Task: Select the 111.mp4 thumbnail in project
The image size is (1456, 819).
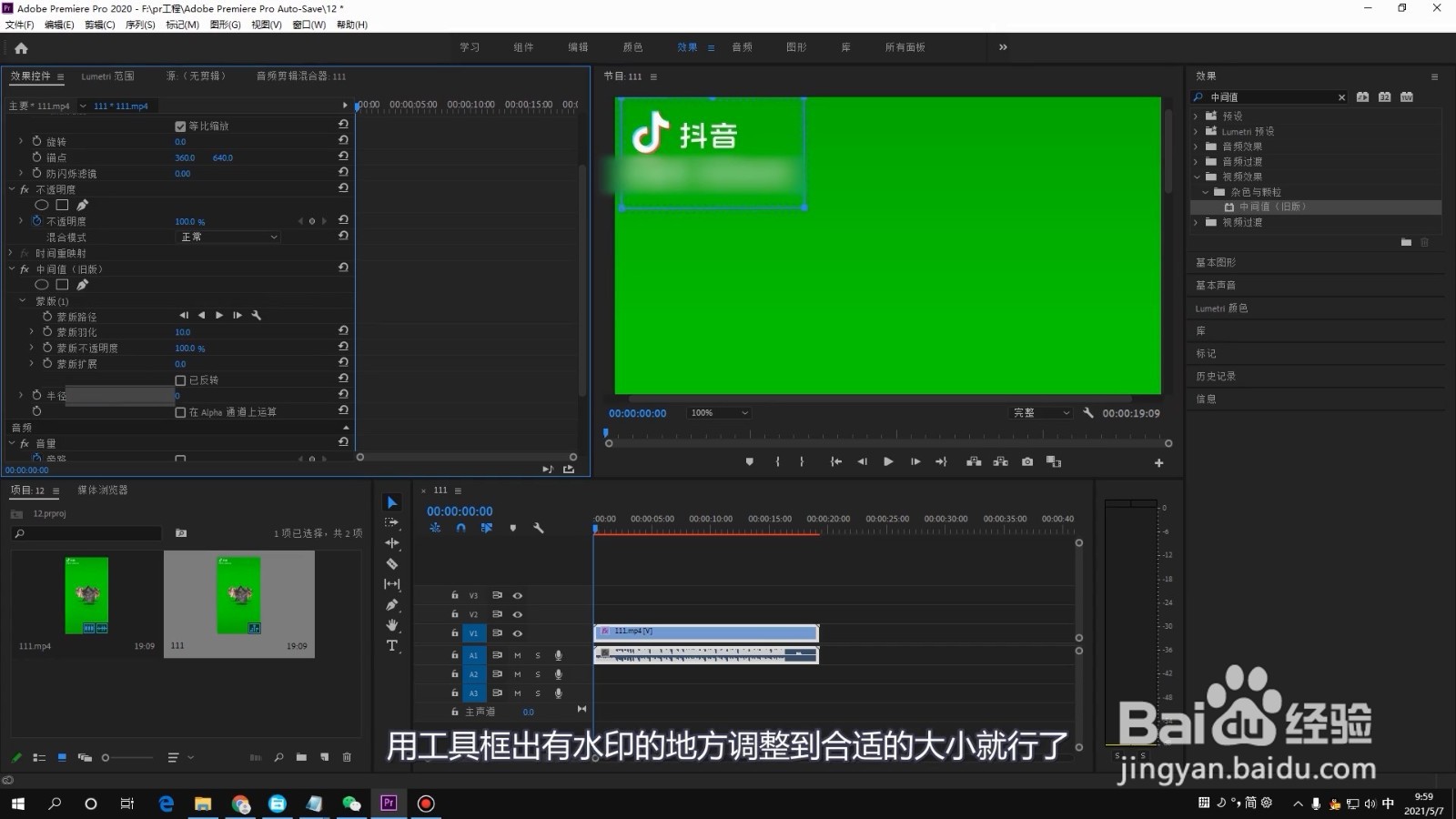Action: point(86,596)
